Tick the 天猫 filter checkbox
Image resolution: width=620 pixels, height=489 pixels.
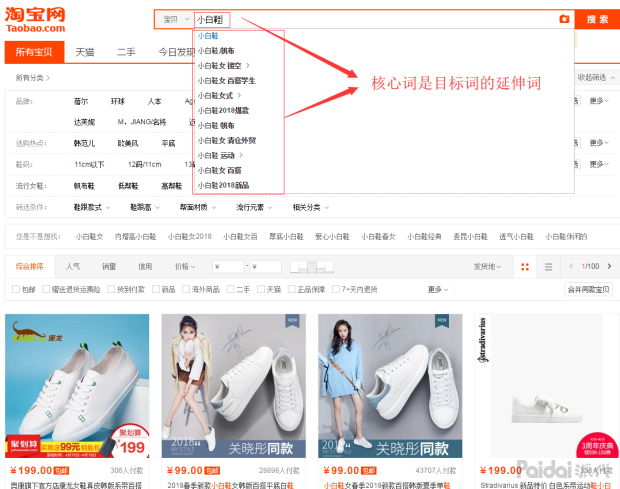[x=261, y=289]
